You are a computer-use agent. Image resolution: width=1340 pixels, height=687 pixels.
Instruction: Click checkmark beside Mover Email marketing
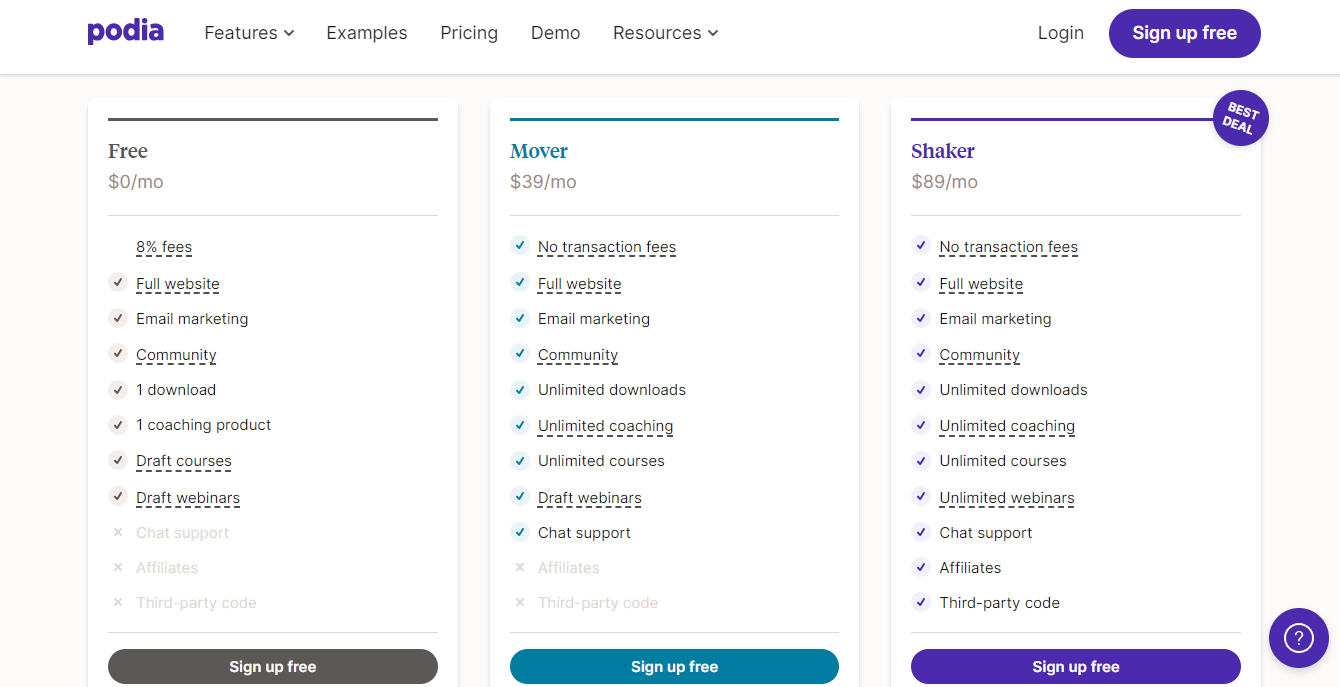click(x=519, y=318)
